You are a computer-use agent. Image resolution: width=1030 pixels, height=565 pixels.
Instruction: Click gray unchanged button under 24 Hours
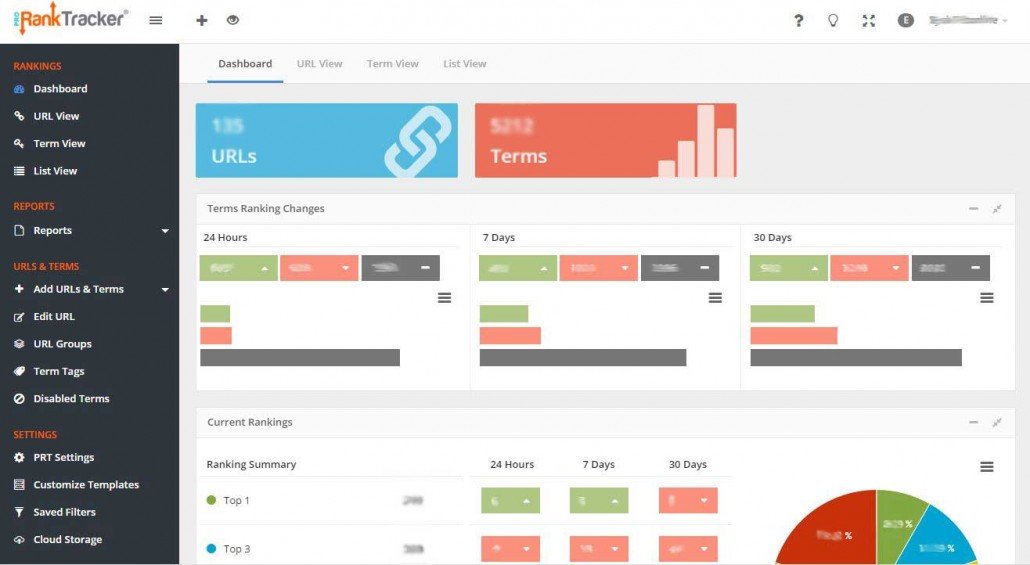pyautogui.click(x=400, y=268)
